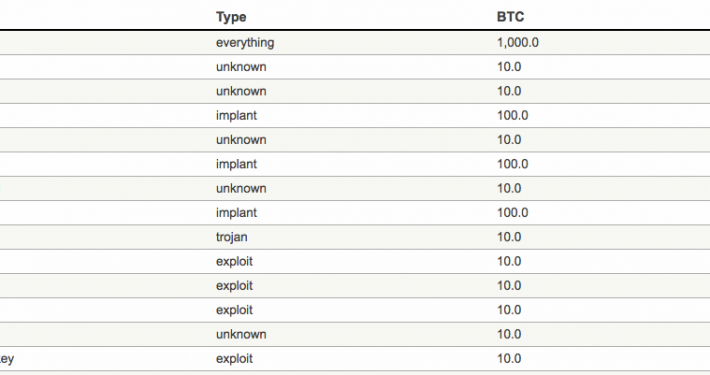Click the 100.0 value of first implant row
The width and height of the screenshot is (710, 375).
513,115
